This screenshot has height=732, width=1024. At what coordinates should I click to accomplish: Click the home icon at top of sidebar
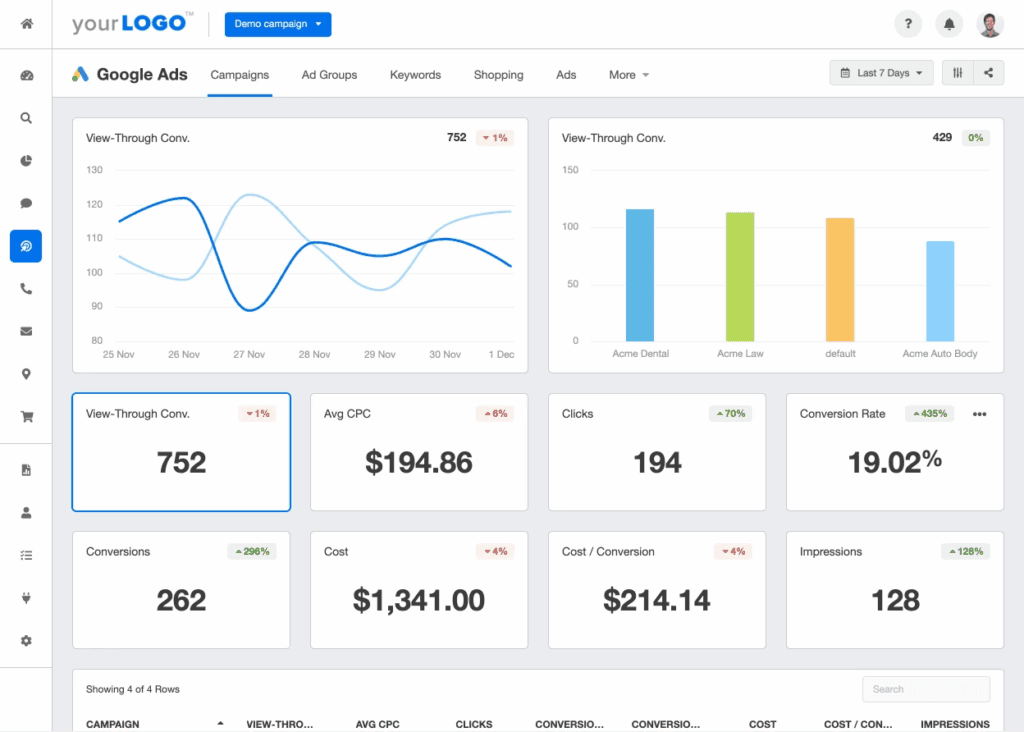point(25,23)
